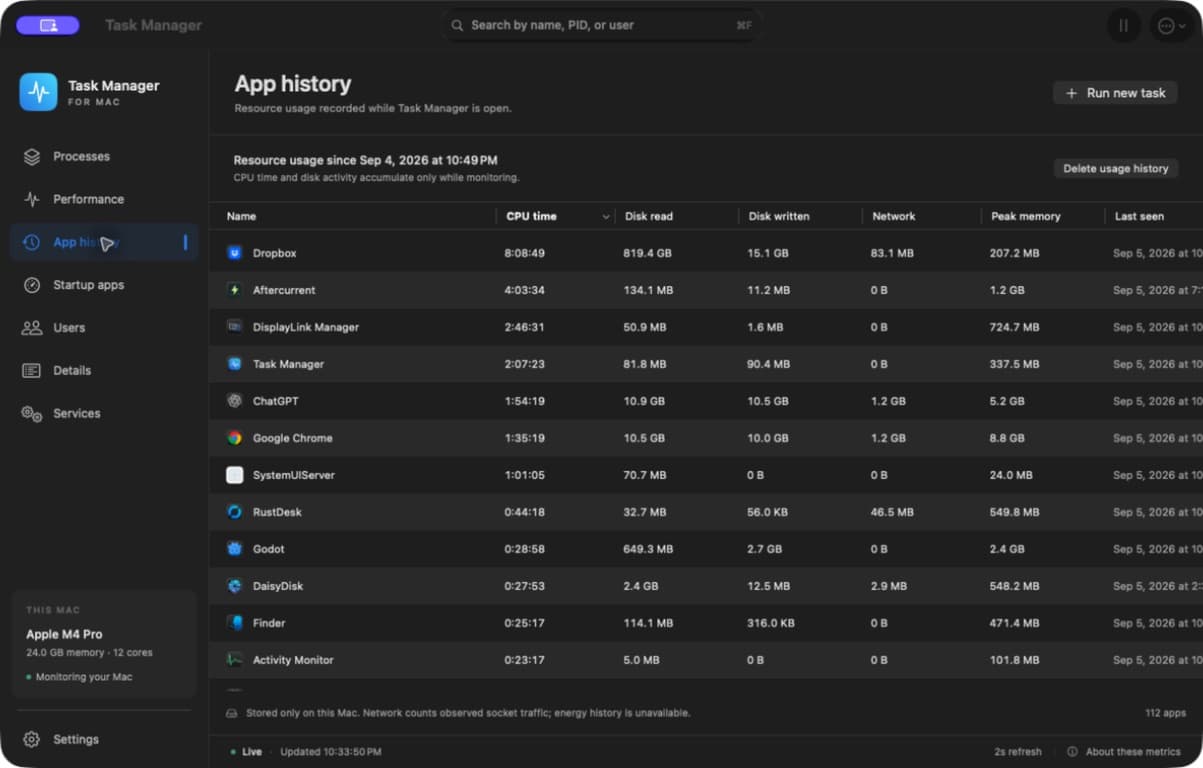Viewport: 1203px width, 768px height.
Task: Click the Google Chrome icon
Action: point(235,438)
